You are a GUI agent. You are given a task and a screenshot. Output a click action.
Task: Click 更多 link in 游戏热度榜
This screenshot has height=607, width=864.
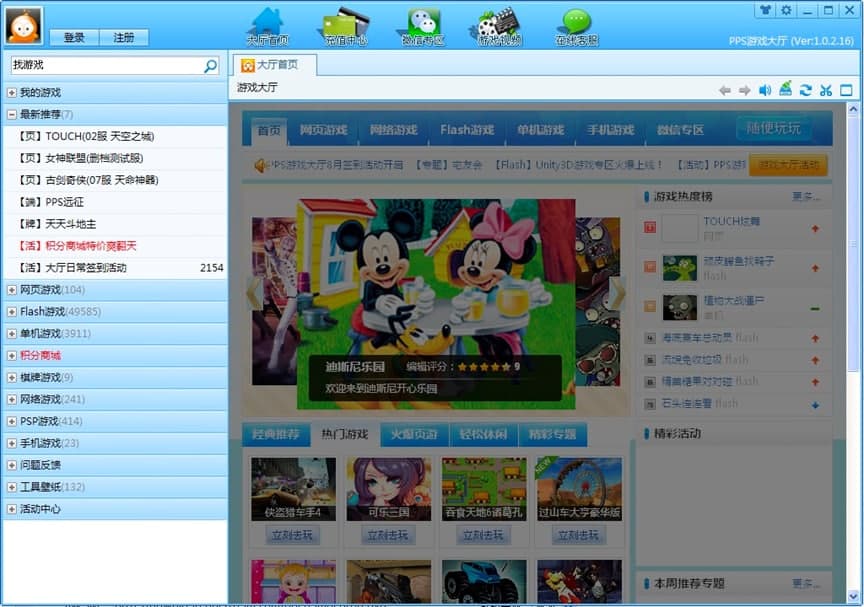(806, 197)
